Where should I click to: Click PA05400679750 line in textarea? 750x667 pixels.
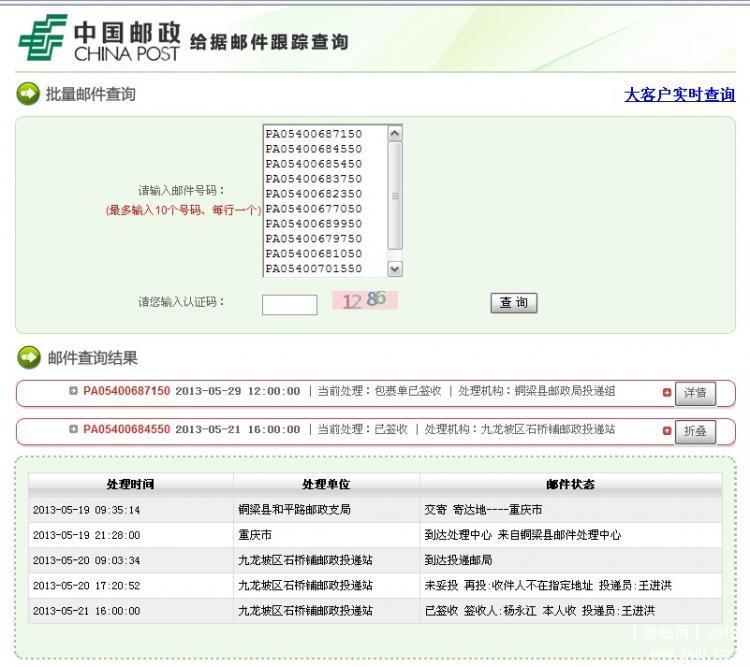314,238
